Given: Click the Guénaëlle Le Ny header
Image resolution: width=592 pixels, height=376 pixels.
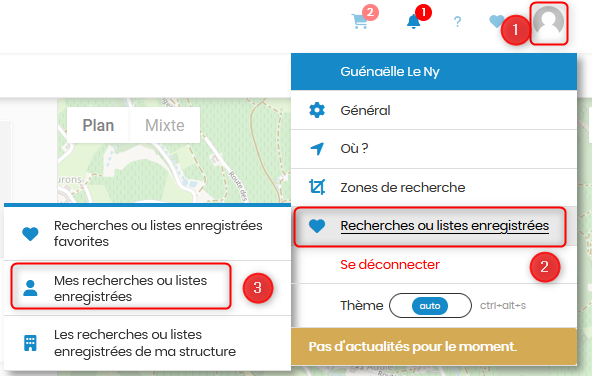Looking at the screenshot, I should click(x=434, y=71).
